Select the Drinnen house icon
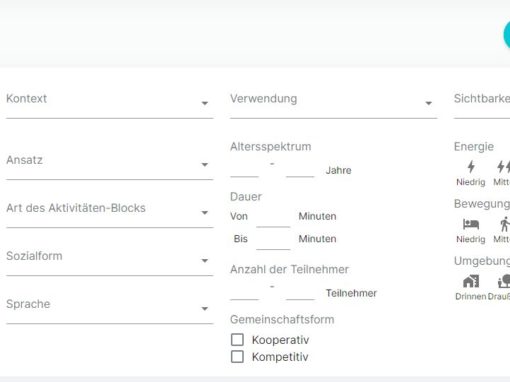 [471, 281]
